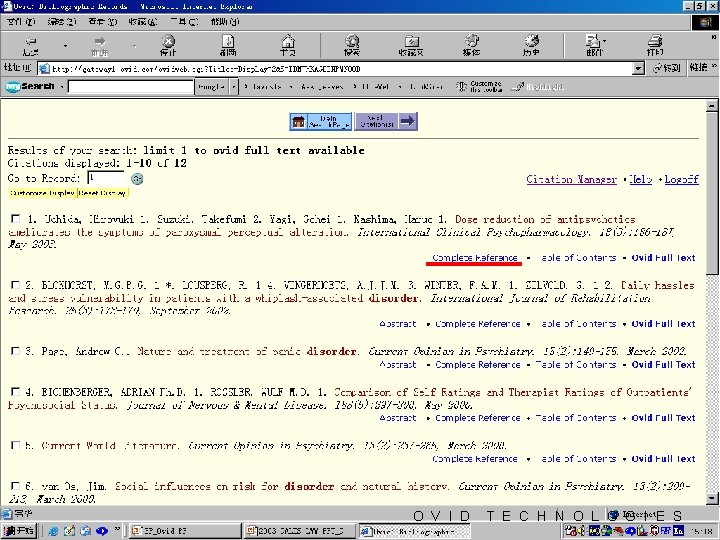Click the Main Search Page house button

321,121
